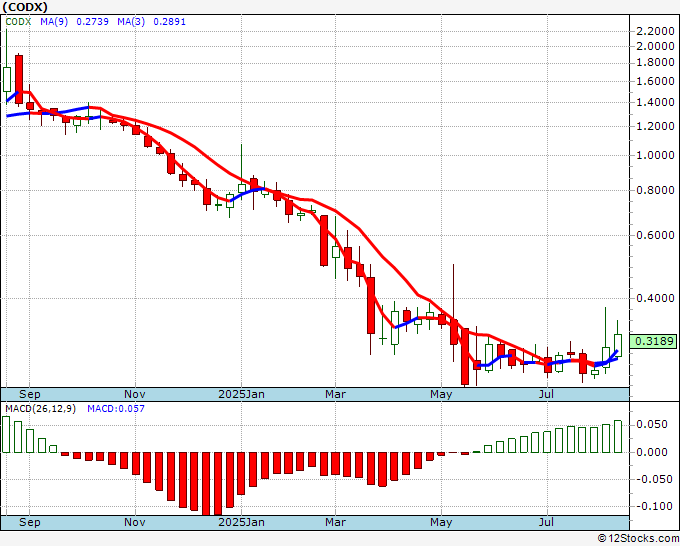The image size is (680, 546).
Task: Click the current price tag 0.3189
Action: coord(654,341)
